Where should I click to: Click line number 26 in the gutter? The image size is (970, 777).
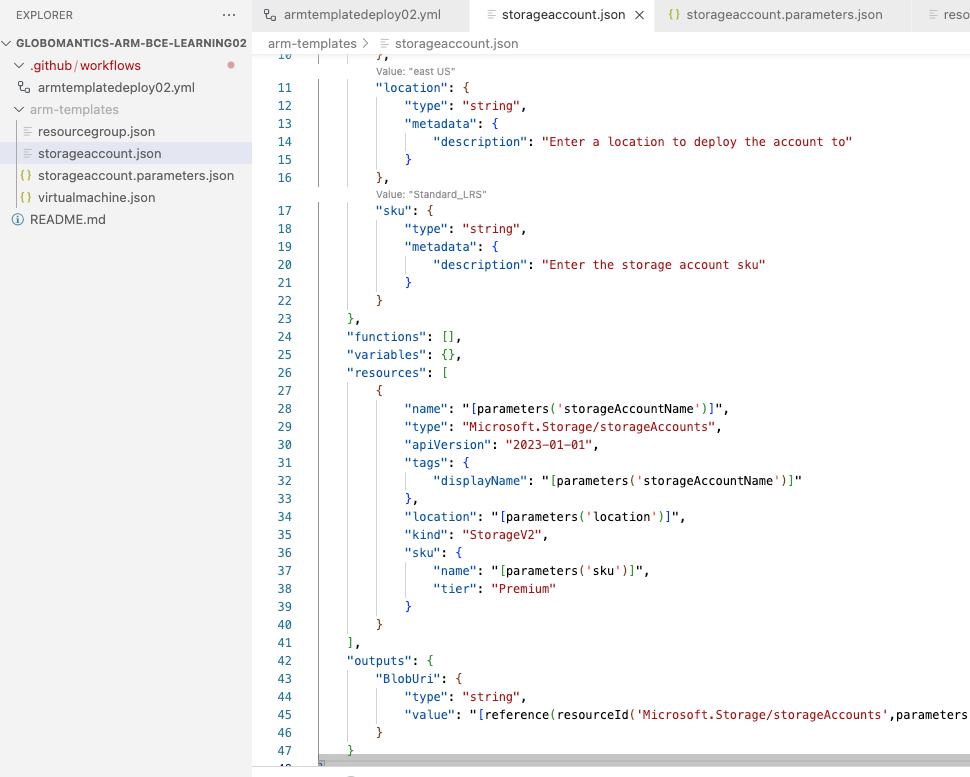(x=285, y=373)
